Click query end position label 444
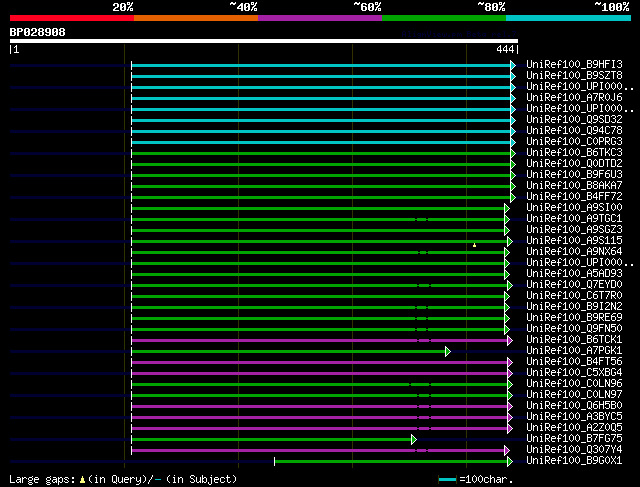 coord(505,49)
